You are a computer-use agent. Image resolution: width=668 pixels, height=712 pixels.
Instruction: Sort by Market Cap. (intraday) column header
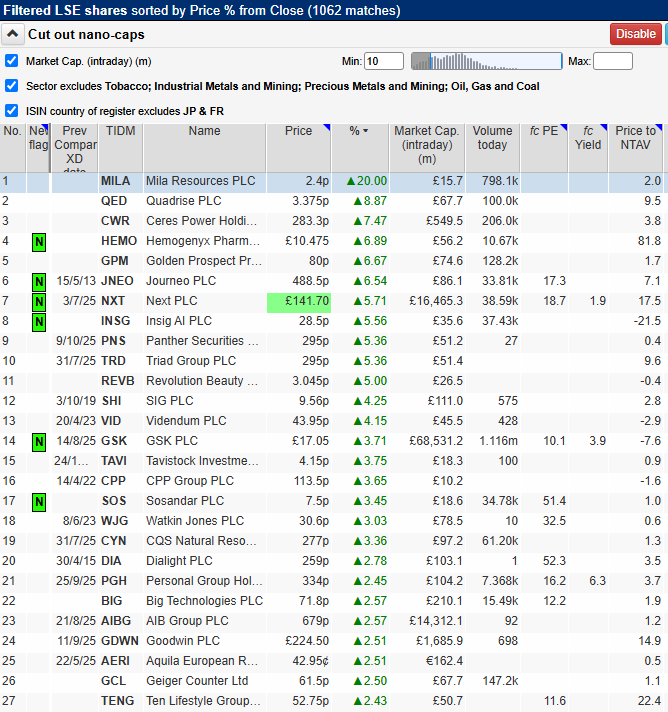(x=427, y=148)
